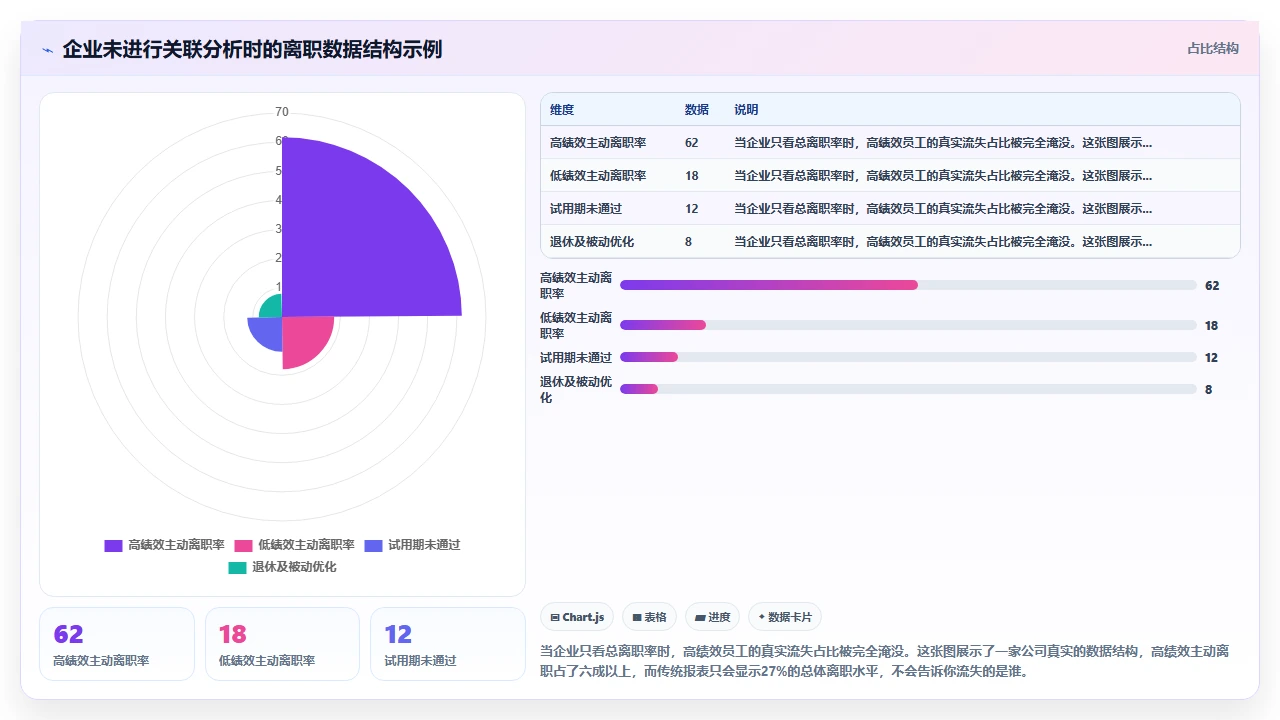1280x720 pixels.
Task: Click value 12 in the table
Action: click(692, 209)
